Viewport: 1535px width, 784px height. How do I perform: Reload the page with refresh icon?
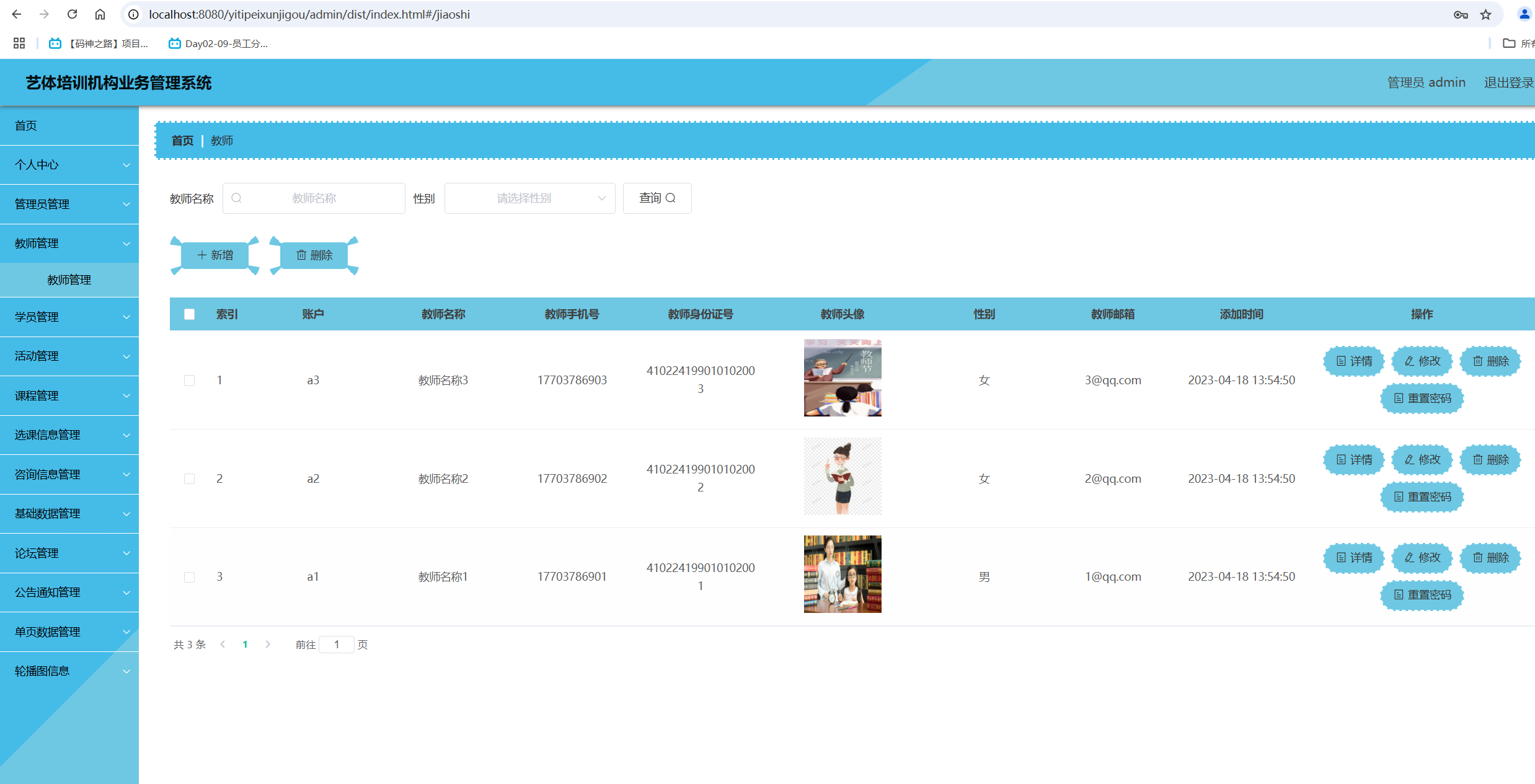[x=72, y=14]
